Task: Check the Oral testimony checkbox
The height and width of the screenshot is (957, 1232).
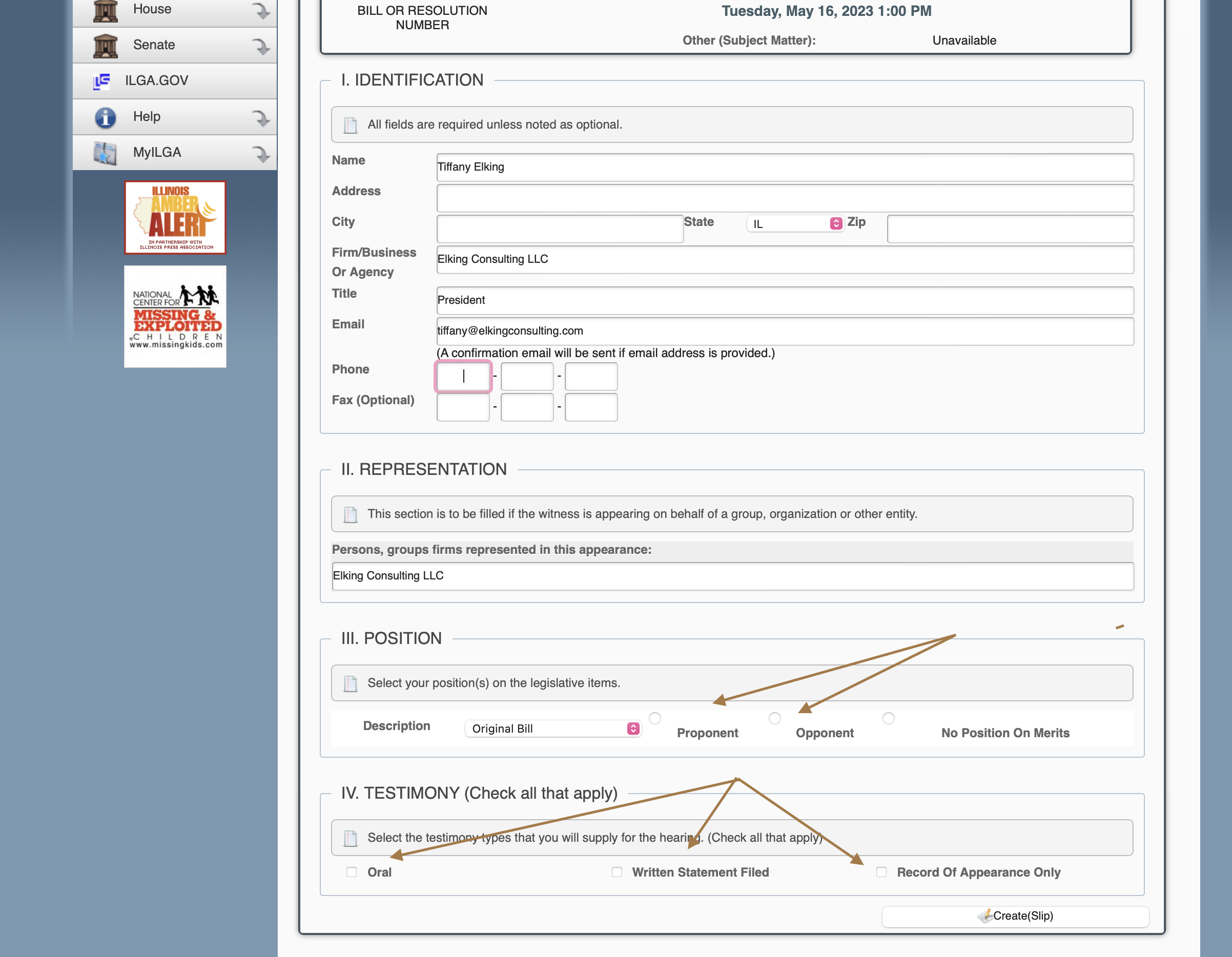Action: 352,872
